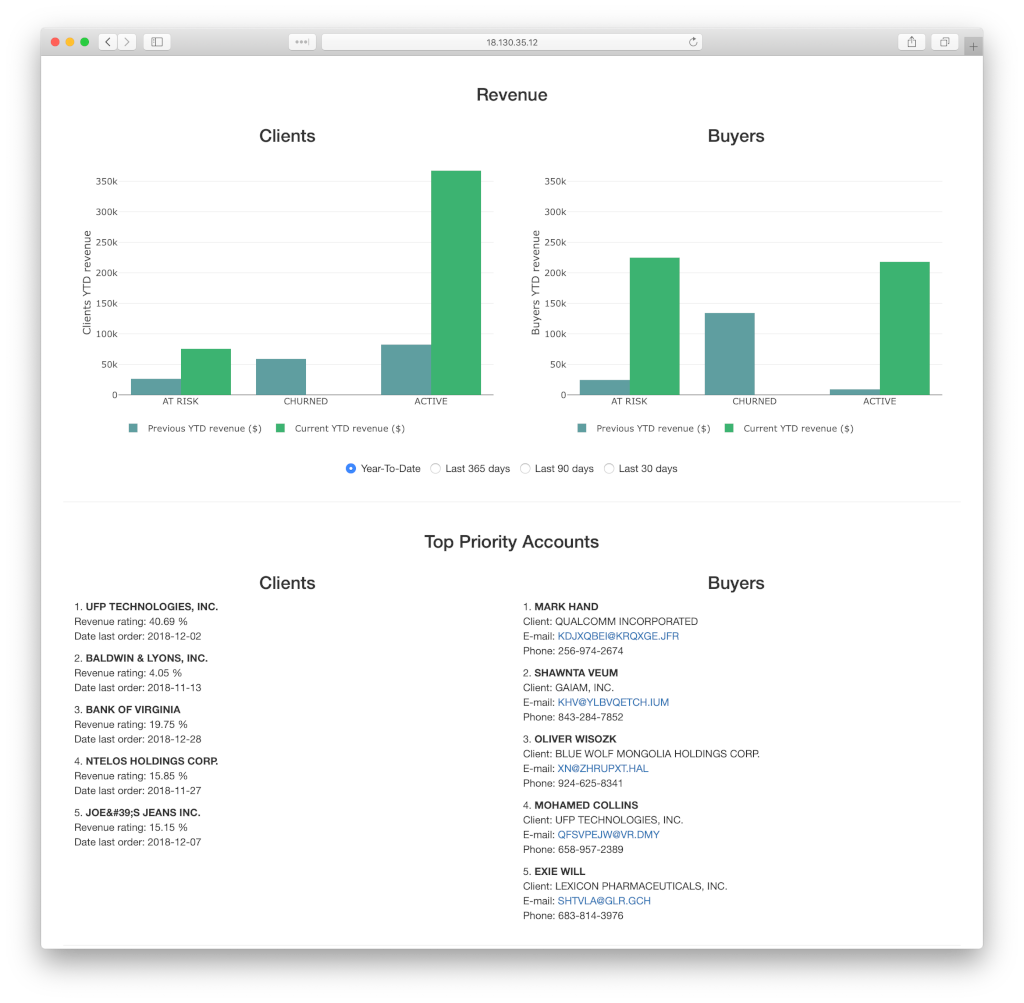Viewport: 1024px width, 1003px height.
Task: Select the Last 90 days radio button
Action: point(525,468)
